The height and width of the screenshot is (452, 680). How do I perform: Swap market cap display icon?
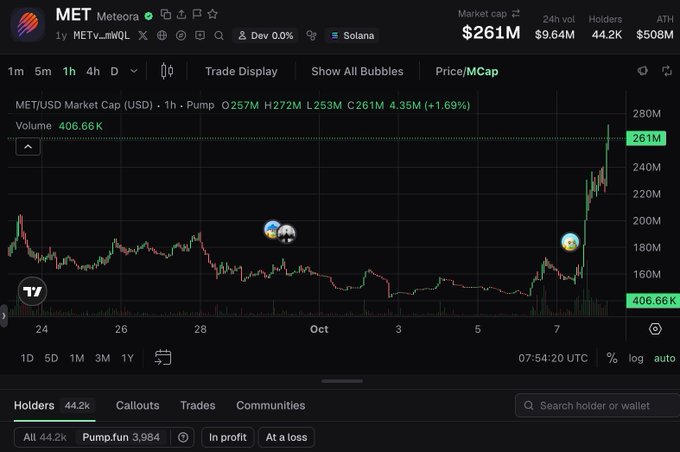(x=516, y=13)
